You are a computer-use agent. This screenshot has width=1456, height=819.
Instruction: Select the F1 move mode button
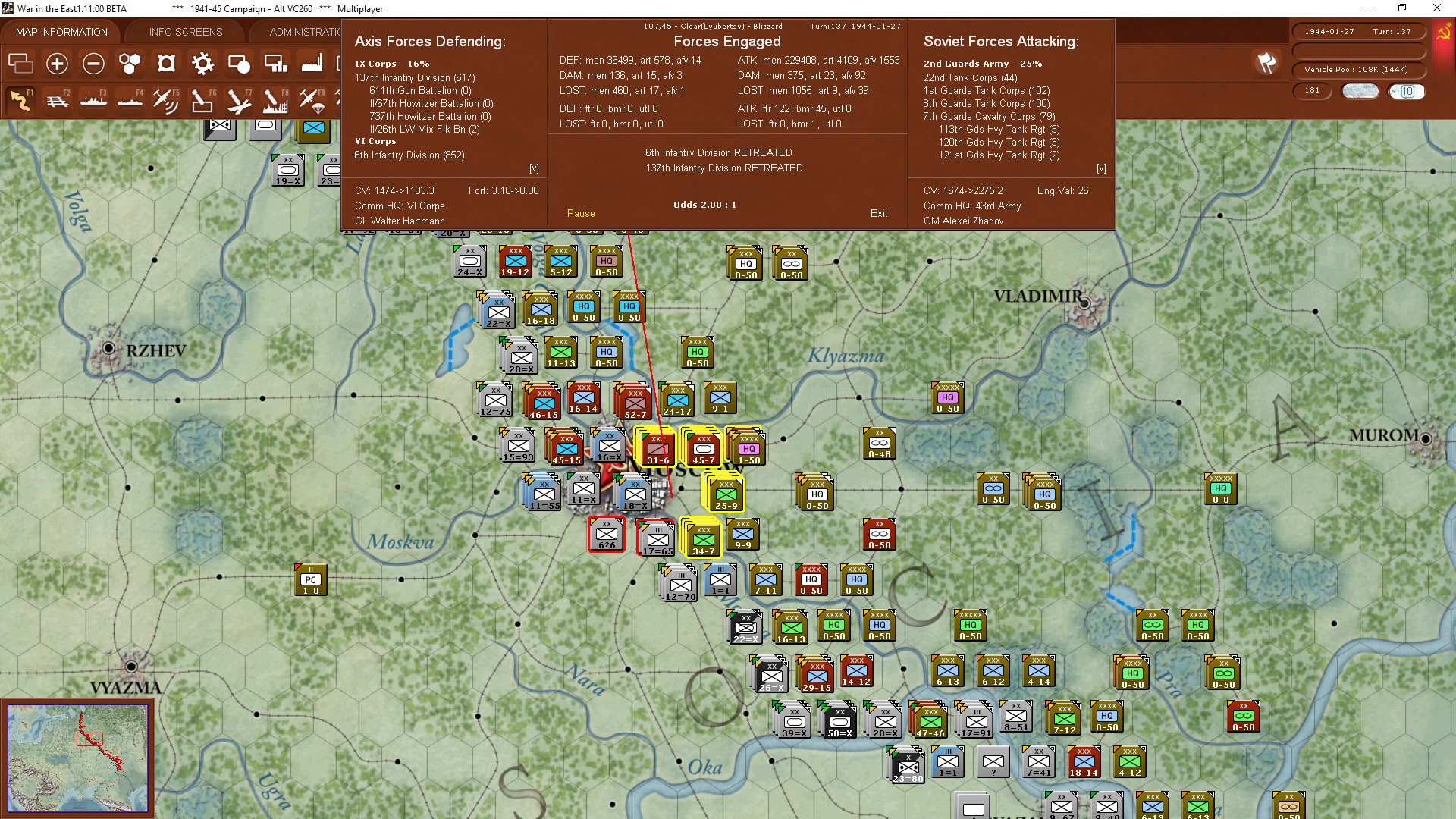pos(20,100)
